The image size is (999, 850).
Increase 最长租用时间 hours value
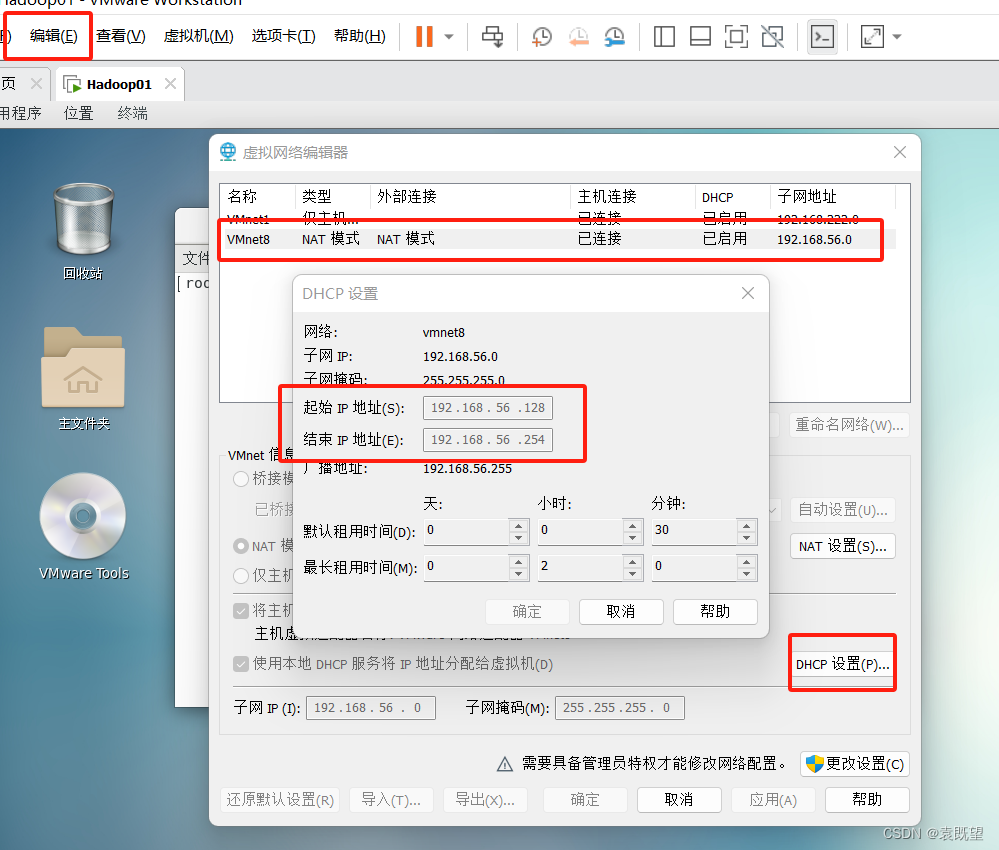tap(632, 561)
